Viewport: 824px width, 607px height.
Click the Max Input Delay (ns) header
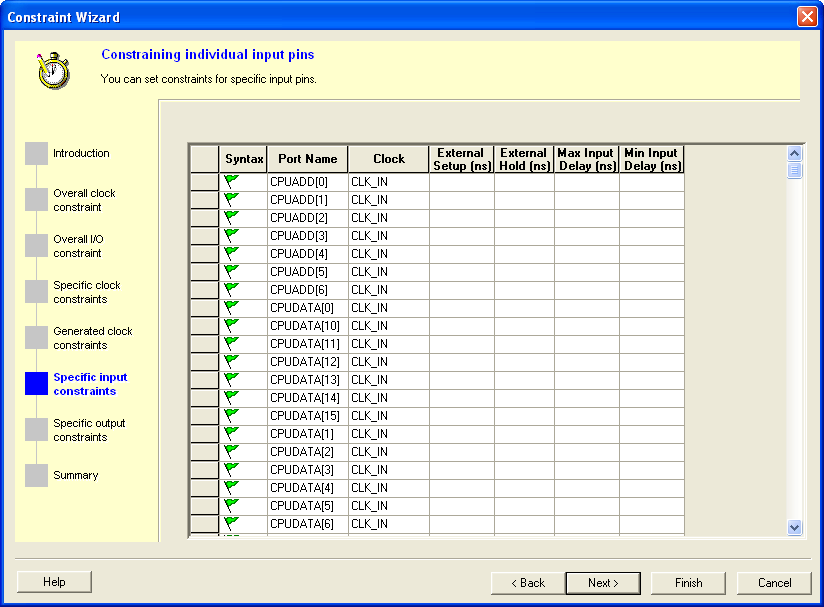coord(586,159)
